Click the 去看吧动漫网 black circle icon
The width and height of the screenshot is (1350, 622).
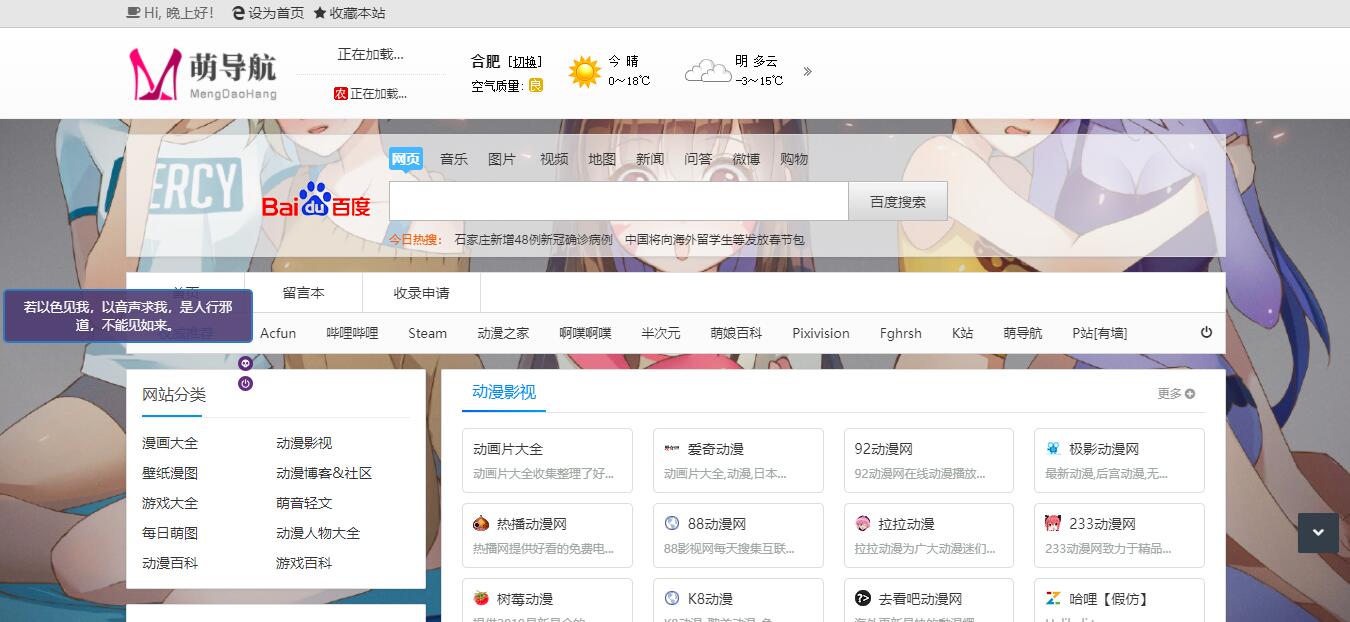pyautogui.click(x=863, y=598)
